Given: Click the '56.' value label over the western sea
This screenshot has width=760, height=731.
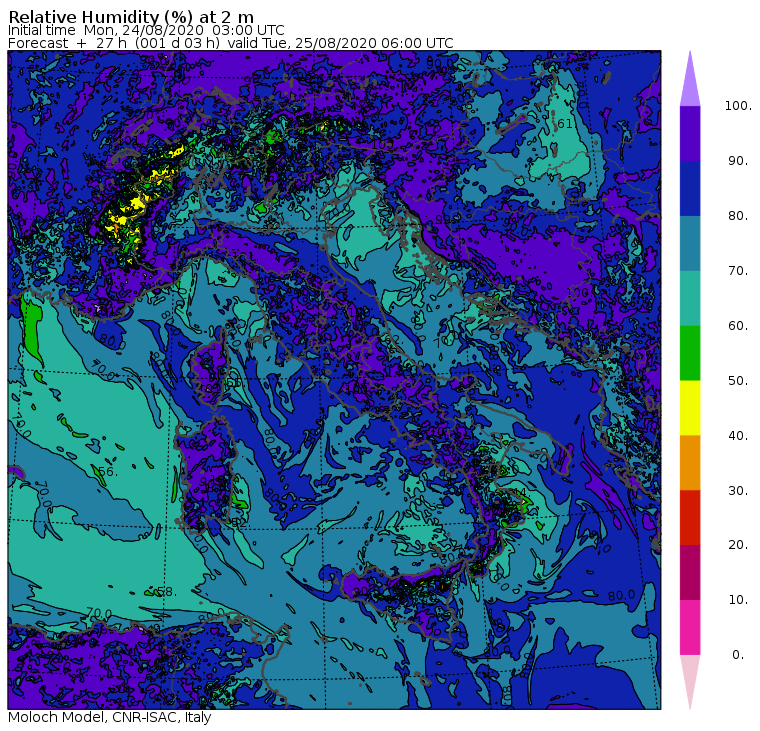Looking at the screenshot, I should tap(108, 471).
